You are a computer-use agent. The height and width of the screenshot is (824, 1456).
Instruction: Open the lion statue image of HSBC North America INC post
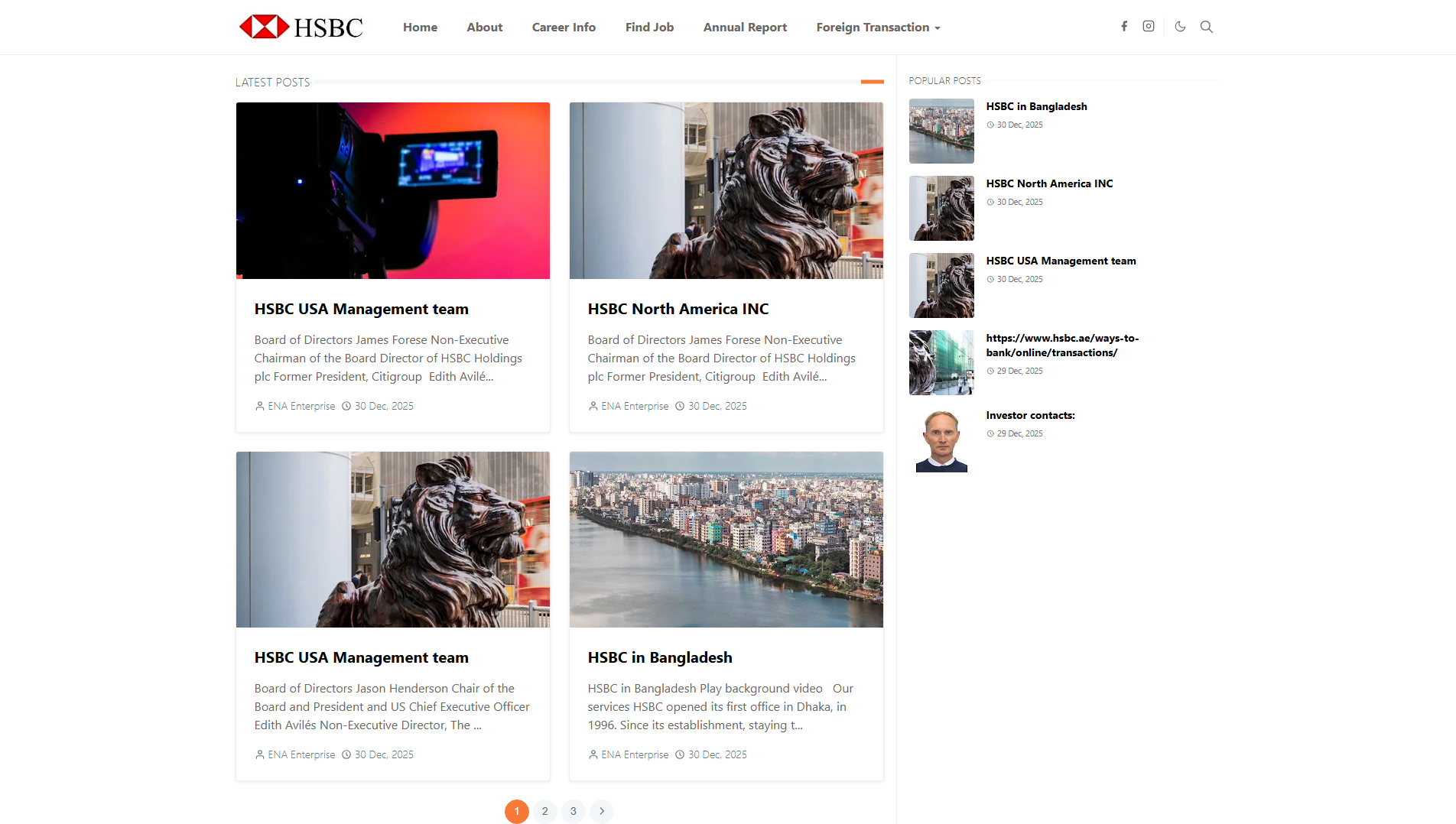pos(726,190)
